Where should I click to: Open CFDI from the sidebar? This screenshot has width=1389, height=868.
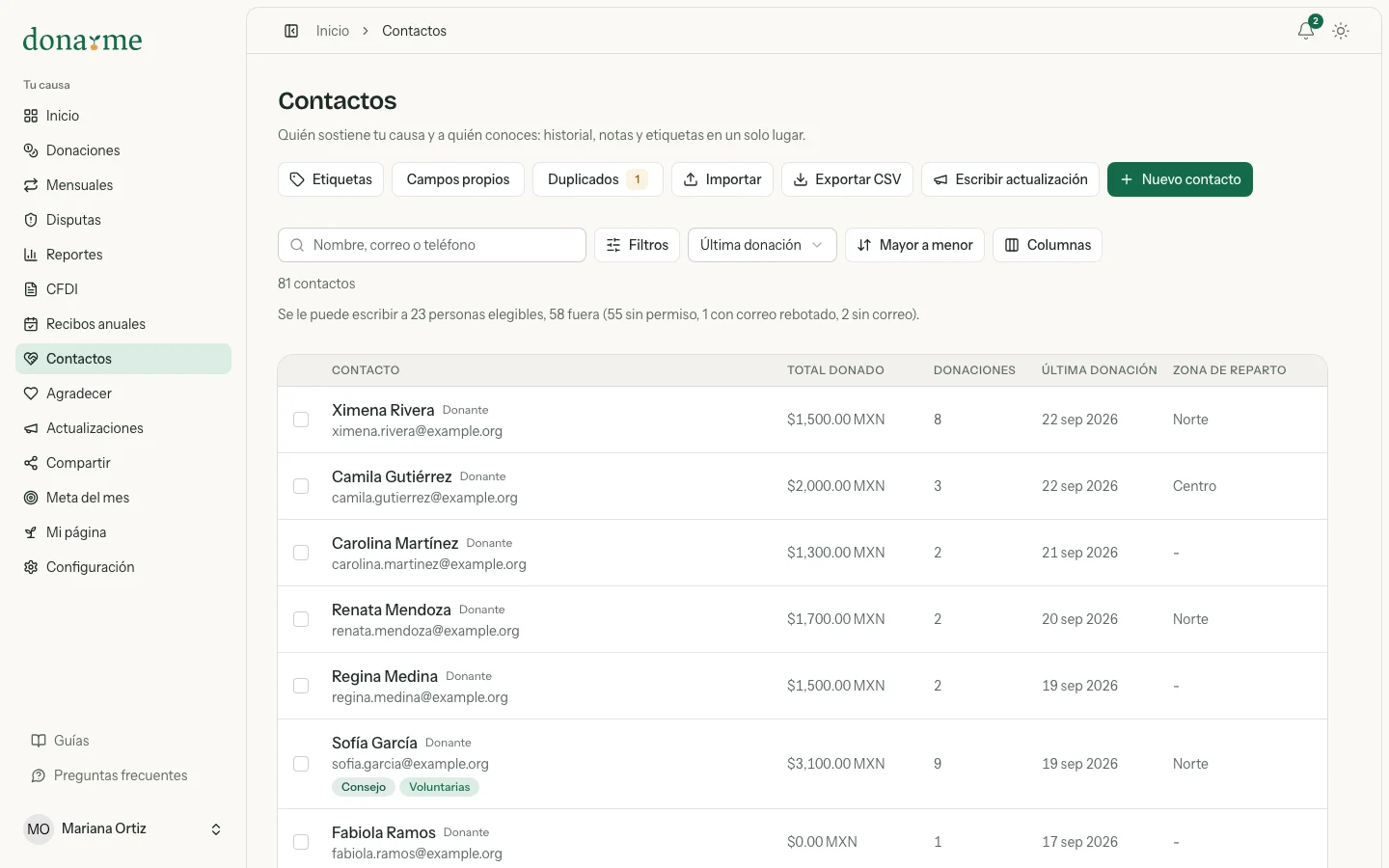pos(123,289)
